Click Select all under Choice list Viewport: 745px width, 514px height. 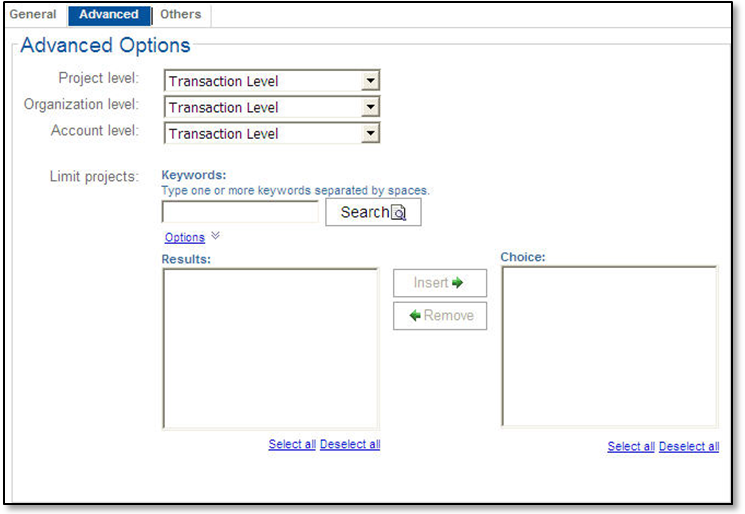631,447
